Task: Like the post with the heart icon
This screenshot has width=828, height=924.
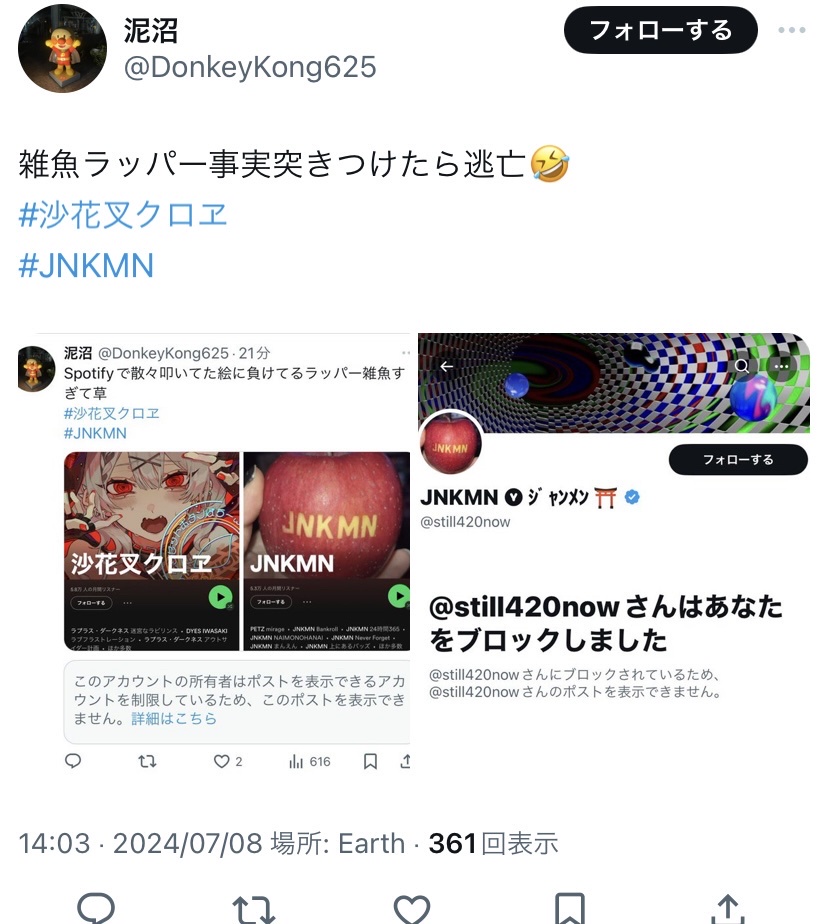Action: (411, 908)
